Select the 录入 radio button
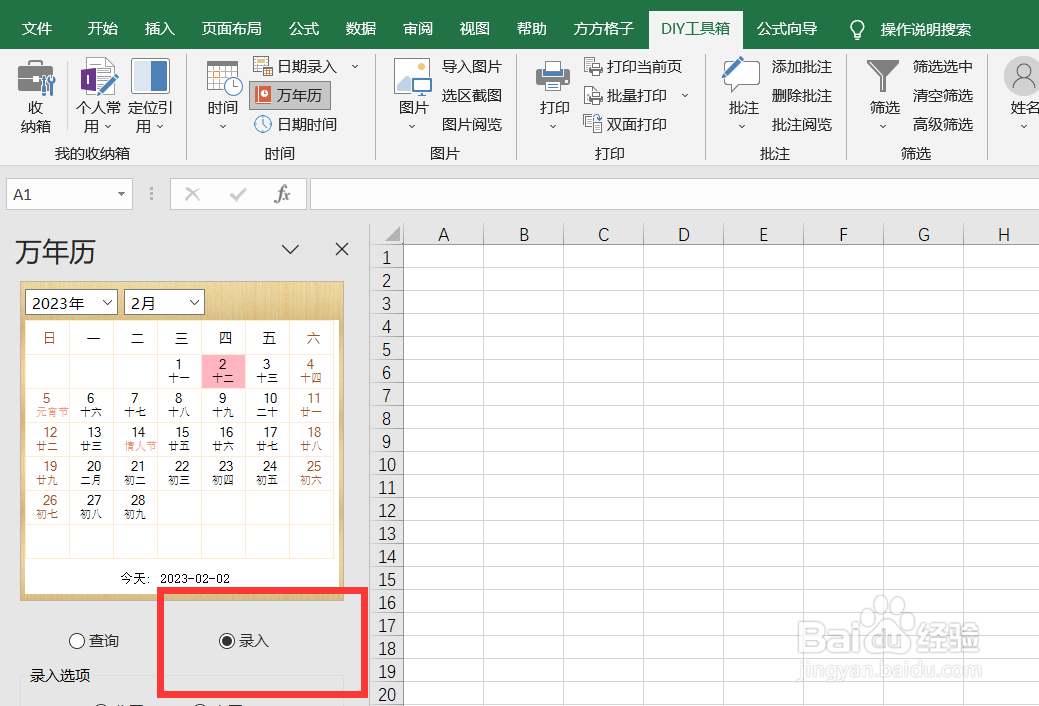 (x=229, y=640)
